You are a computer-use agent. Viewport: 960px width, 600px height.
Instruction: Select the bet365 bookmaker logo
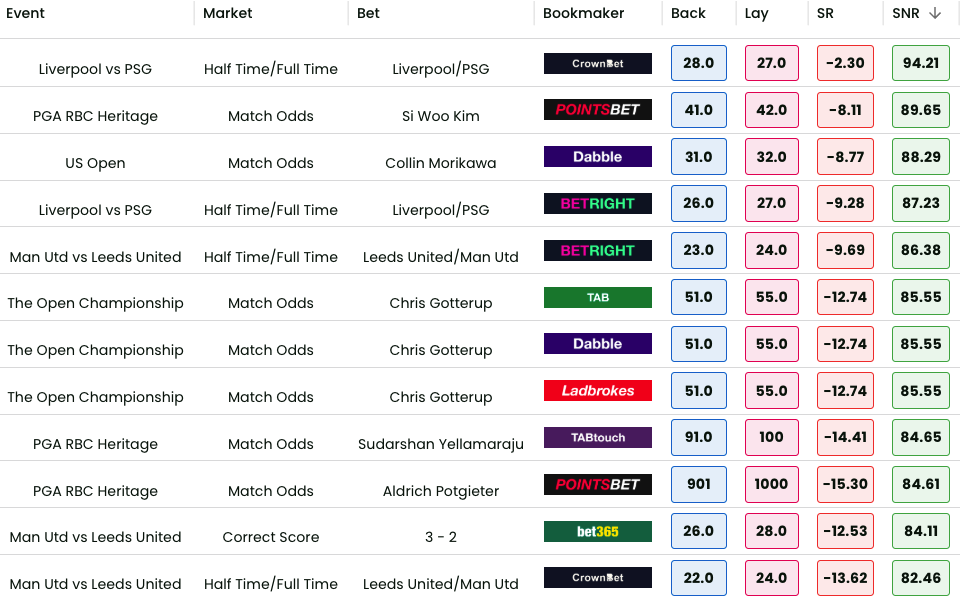tap(598, 531)
